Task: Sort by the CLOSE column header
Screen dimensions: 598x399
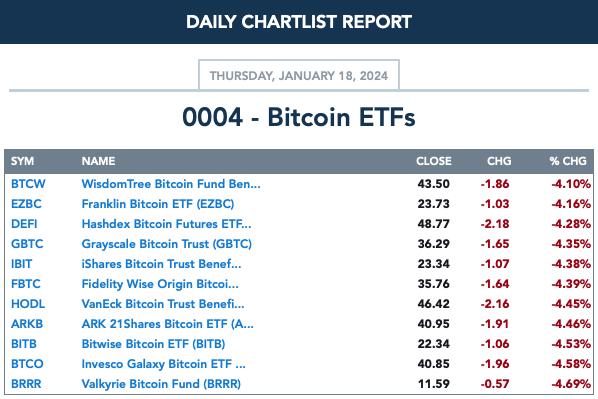Action: click(x=434, y=161)
